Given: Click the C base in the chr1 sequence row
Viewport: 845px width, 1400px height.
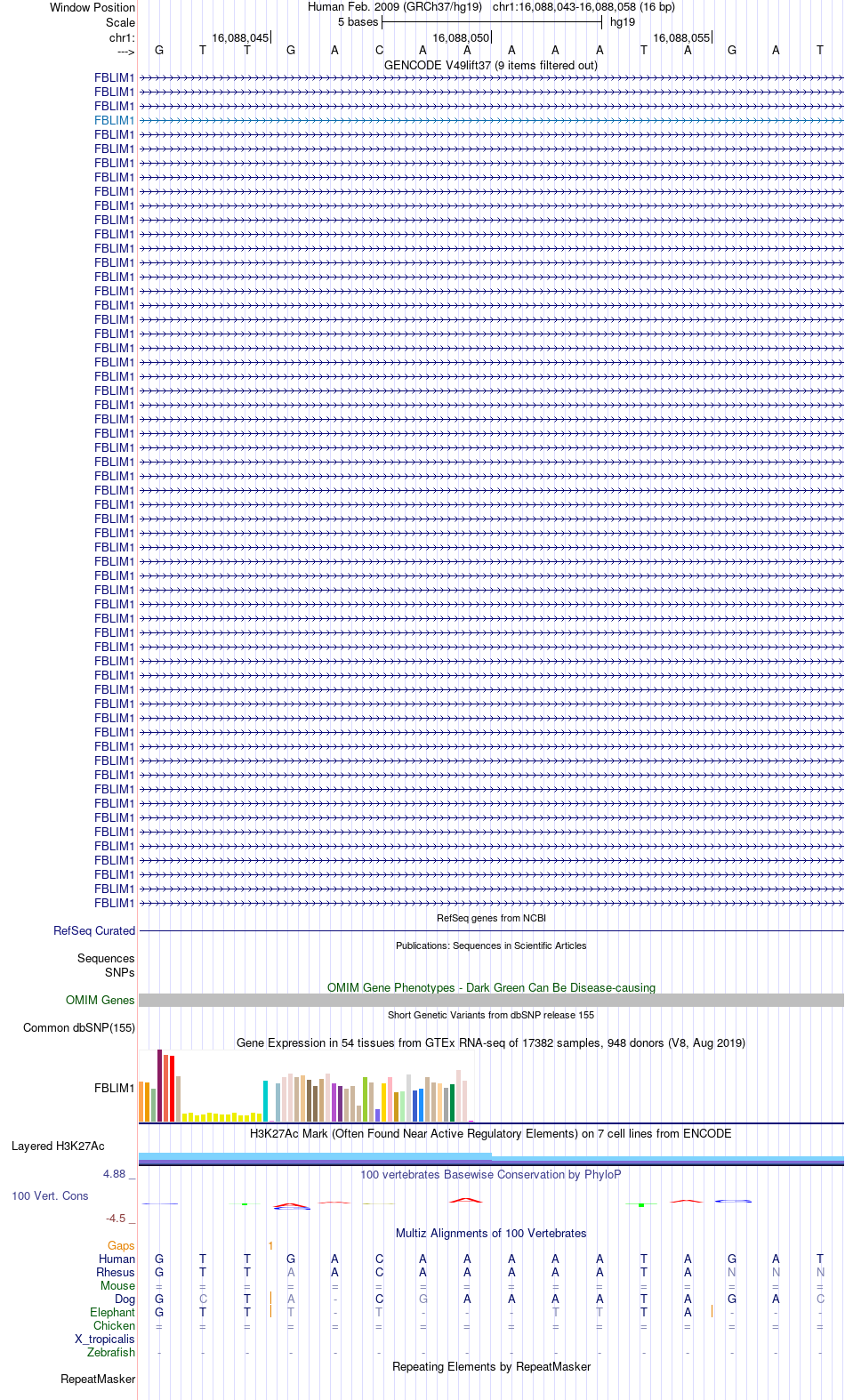Looking at the screenshot, I should (x=379, y=50).
